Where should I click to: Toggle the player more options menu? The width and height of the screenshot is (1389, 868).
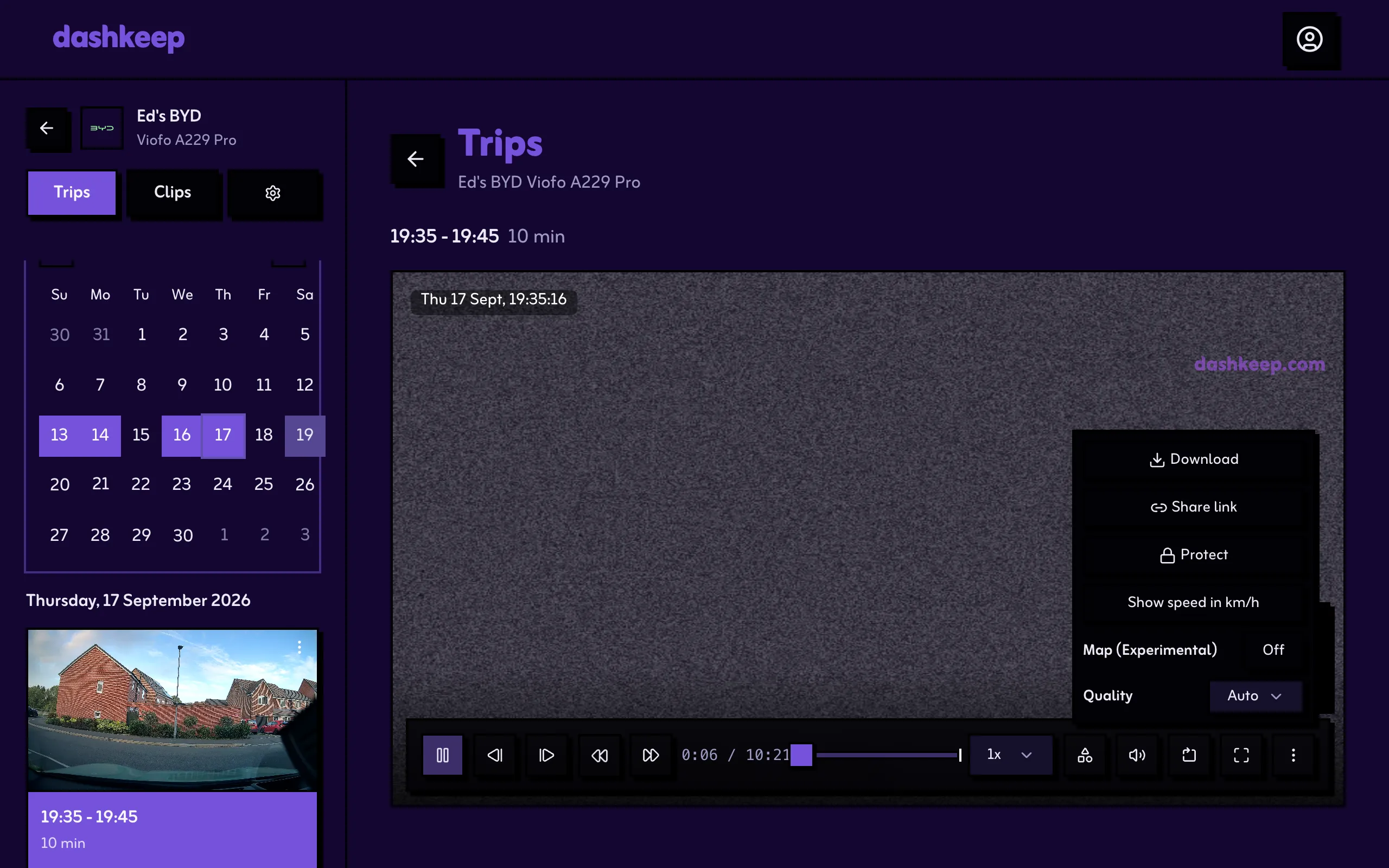(1293, 755)
